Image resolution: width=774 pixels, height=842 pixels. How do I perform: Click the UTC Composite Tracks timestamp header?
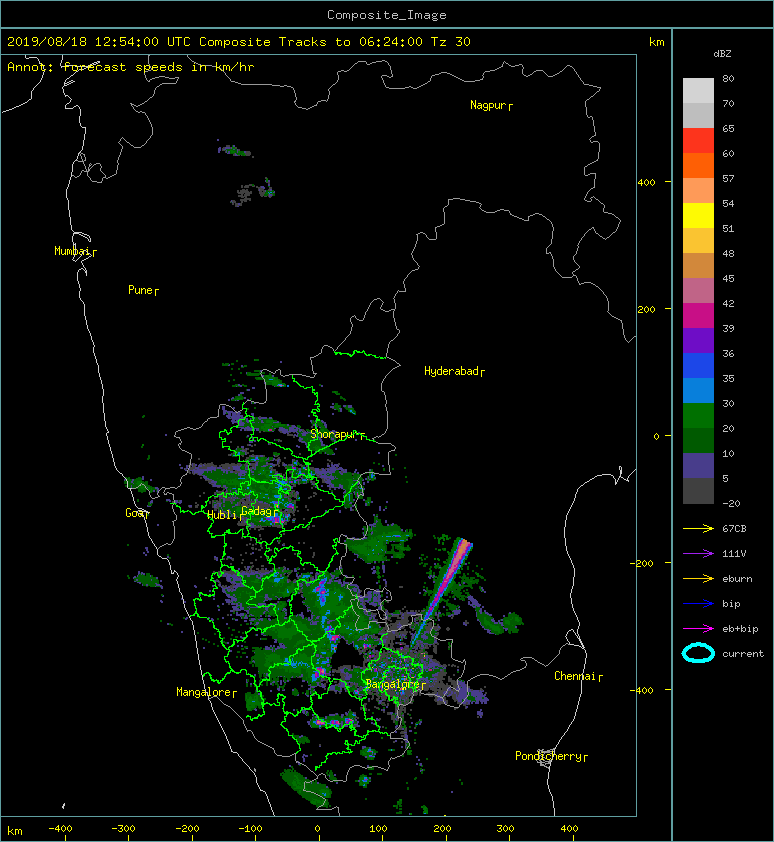(x=239, y=42)
